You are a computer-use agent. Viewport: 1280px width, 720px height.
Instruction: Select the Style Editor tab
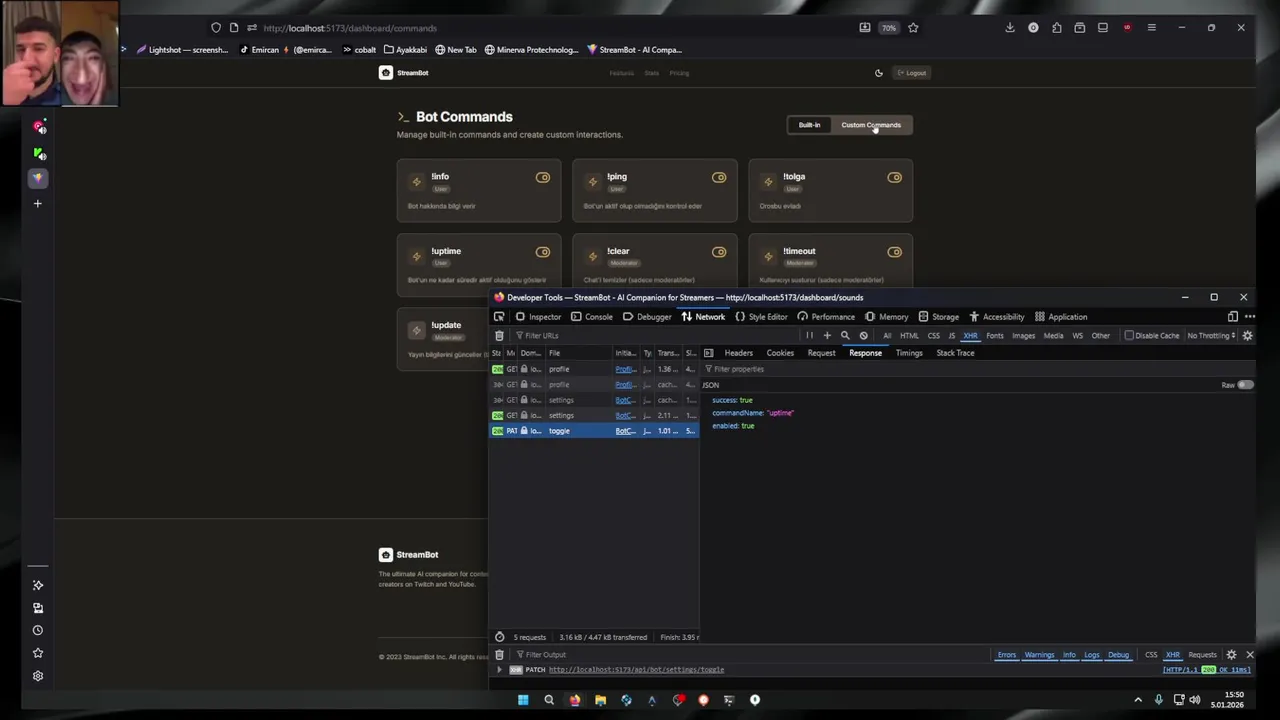pos(761,317)
